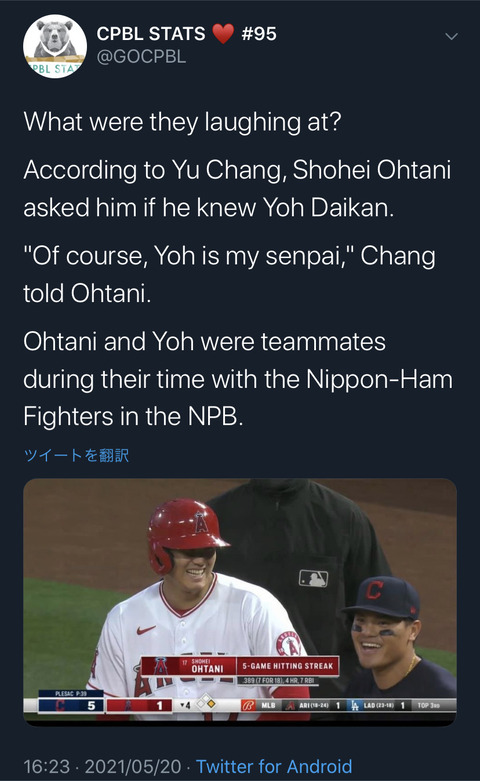Click the Nike swoosh on jersey
Viewport: 480px width, 781px height.
click(146, 630)
